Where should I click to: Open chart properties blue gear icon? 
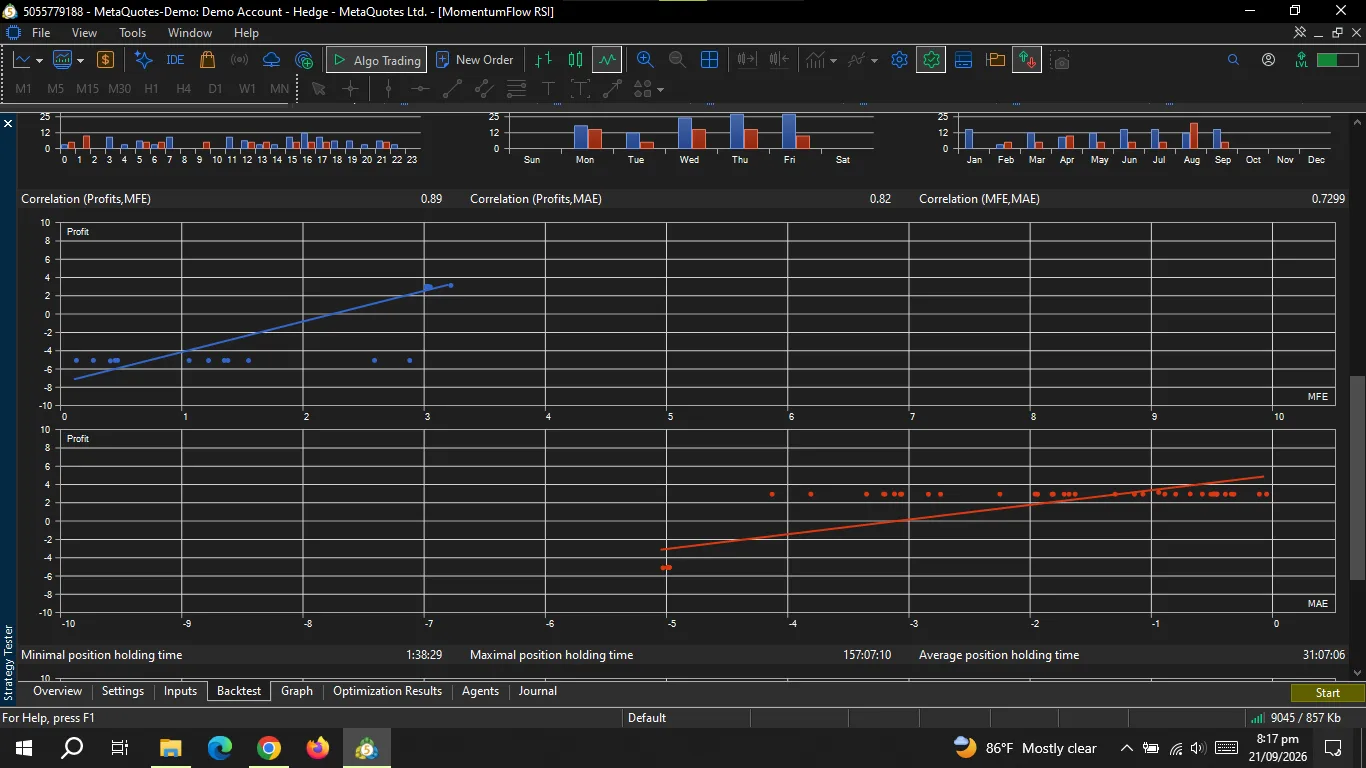899,60
